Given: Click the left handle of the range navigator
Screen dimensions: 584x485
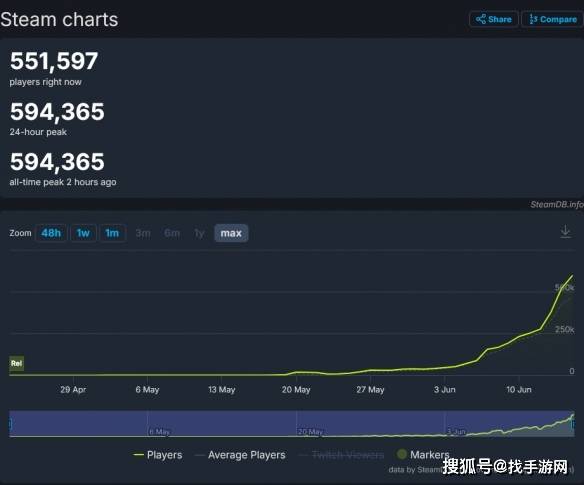Looking at the screenshot, I should (x=10, y=424).
